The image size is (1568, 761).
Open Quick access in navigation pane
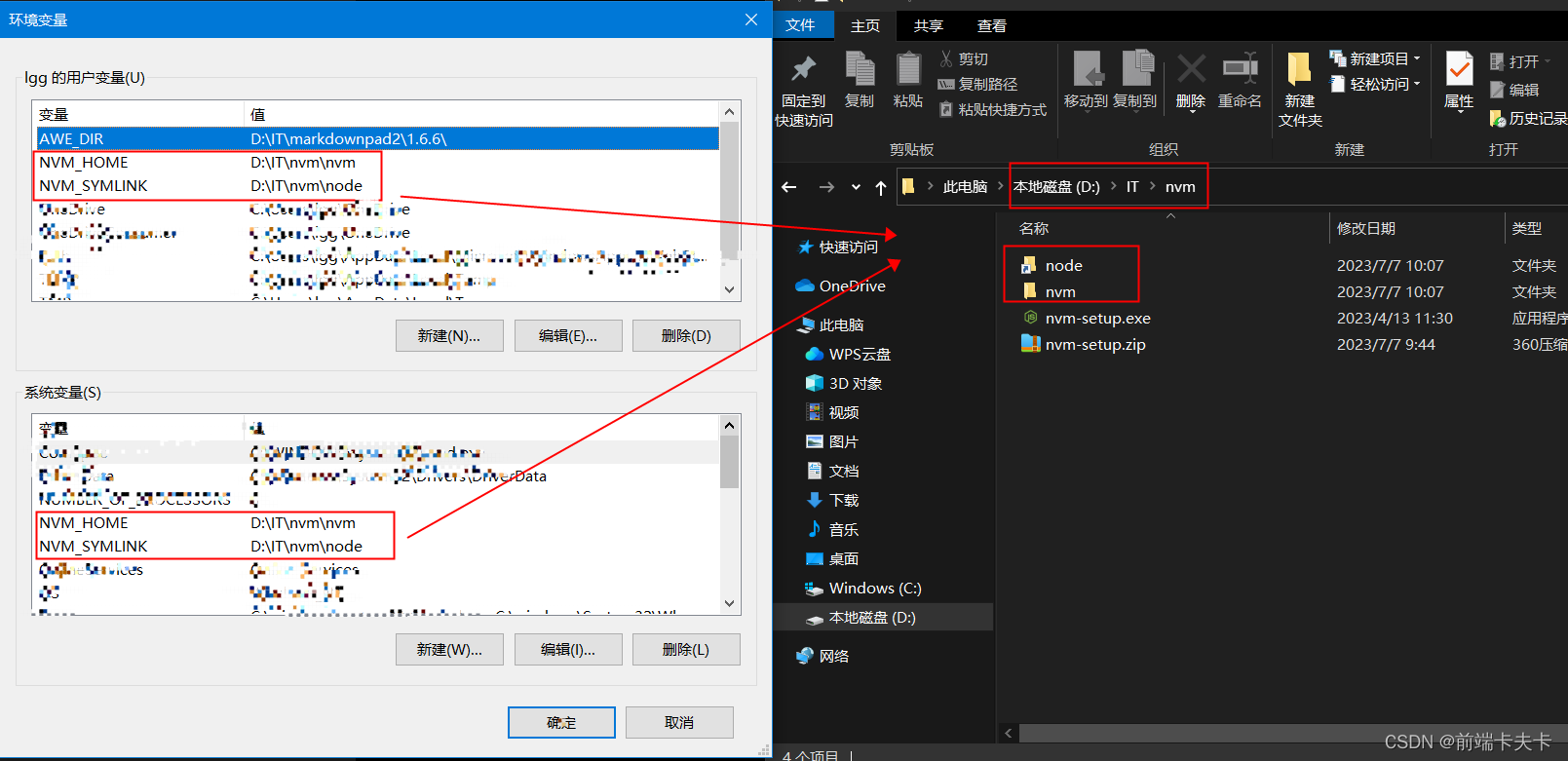(x=838, y=247)
